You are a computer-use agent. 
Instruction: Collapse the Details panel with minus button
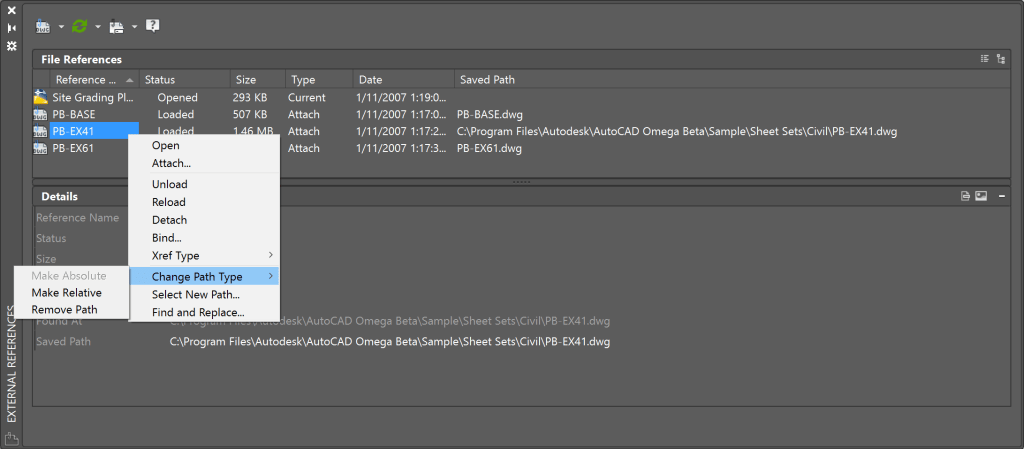1002,197
